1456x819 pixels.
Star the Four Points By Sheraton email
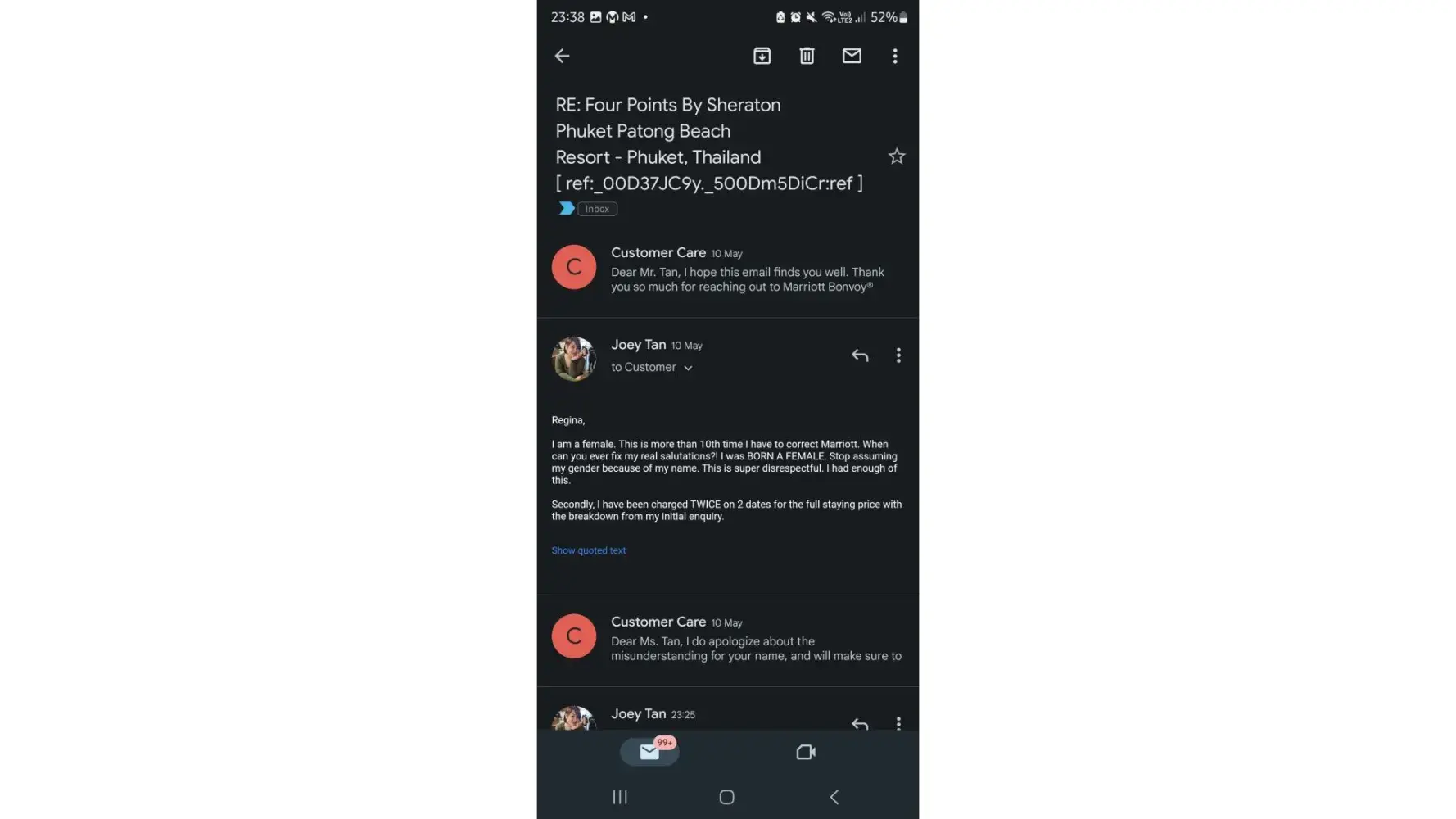point(897,156)
